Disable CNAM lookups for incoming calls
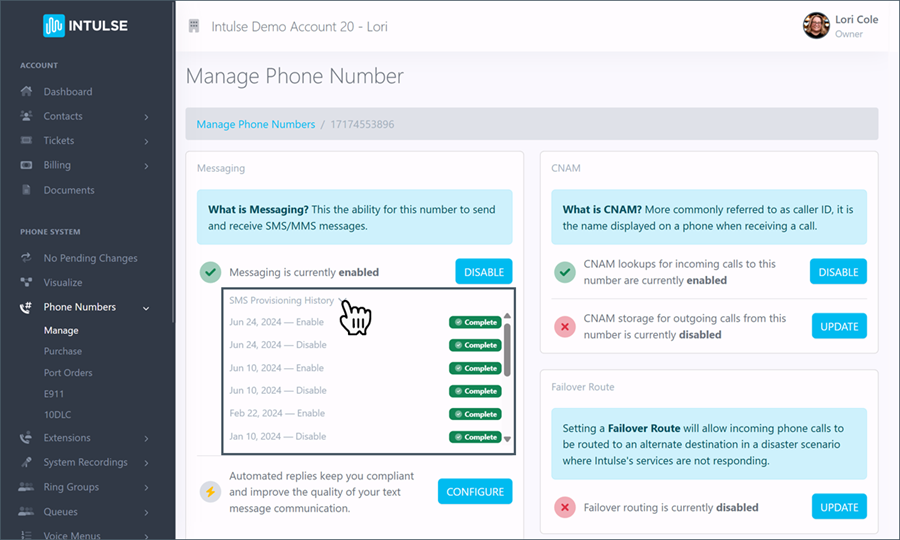The image size is (900, 540). [838, 272]
